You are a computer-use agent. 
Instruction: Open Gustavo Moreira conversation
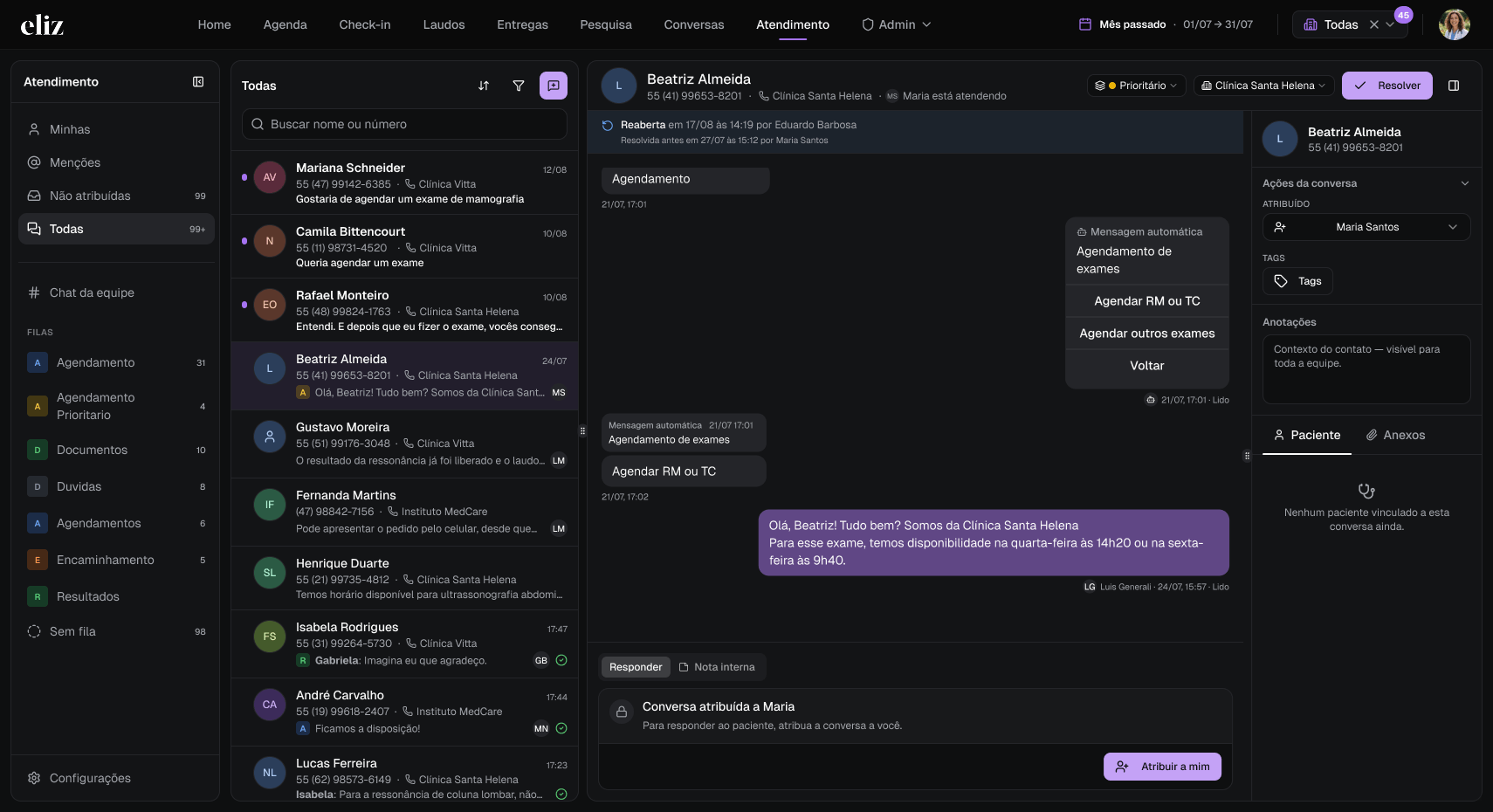pyautogui.click(x=404, y=444)
